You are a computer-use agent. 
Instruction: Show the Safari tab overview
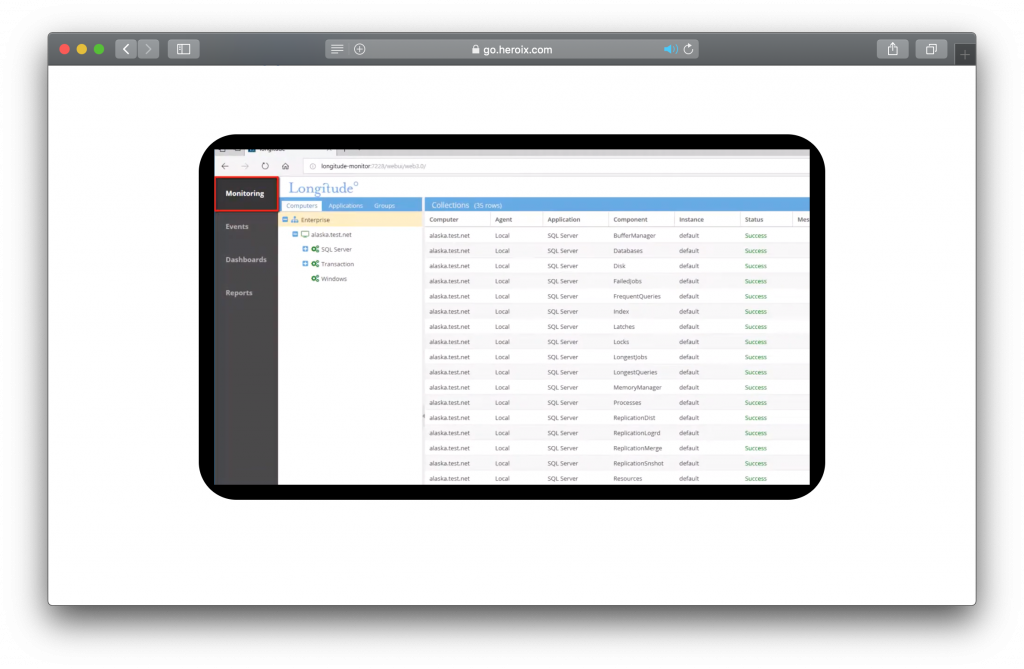[x=931, y=49]
